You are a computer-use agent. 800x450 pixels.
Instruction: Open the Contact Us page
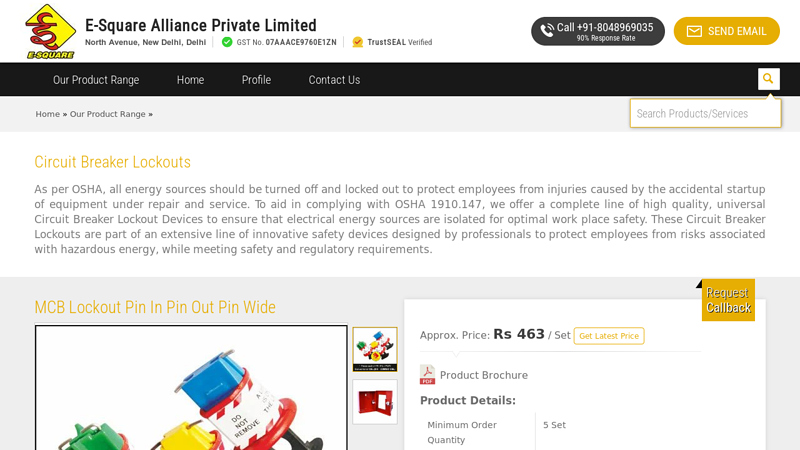coord(334,80)
